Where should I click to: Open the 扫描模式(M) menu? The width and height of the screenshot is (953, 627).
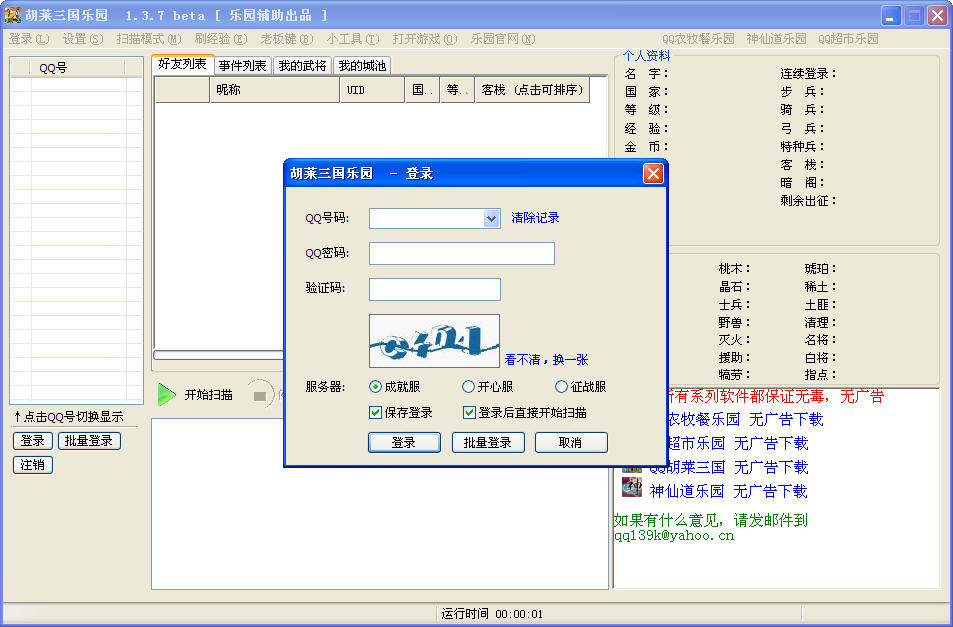point(149,39)
